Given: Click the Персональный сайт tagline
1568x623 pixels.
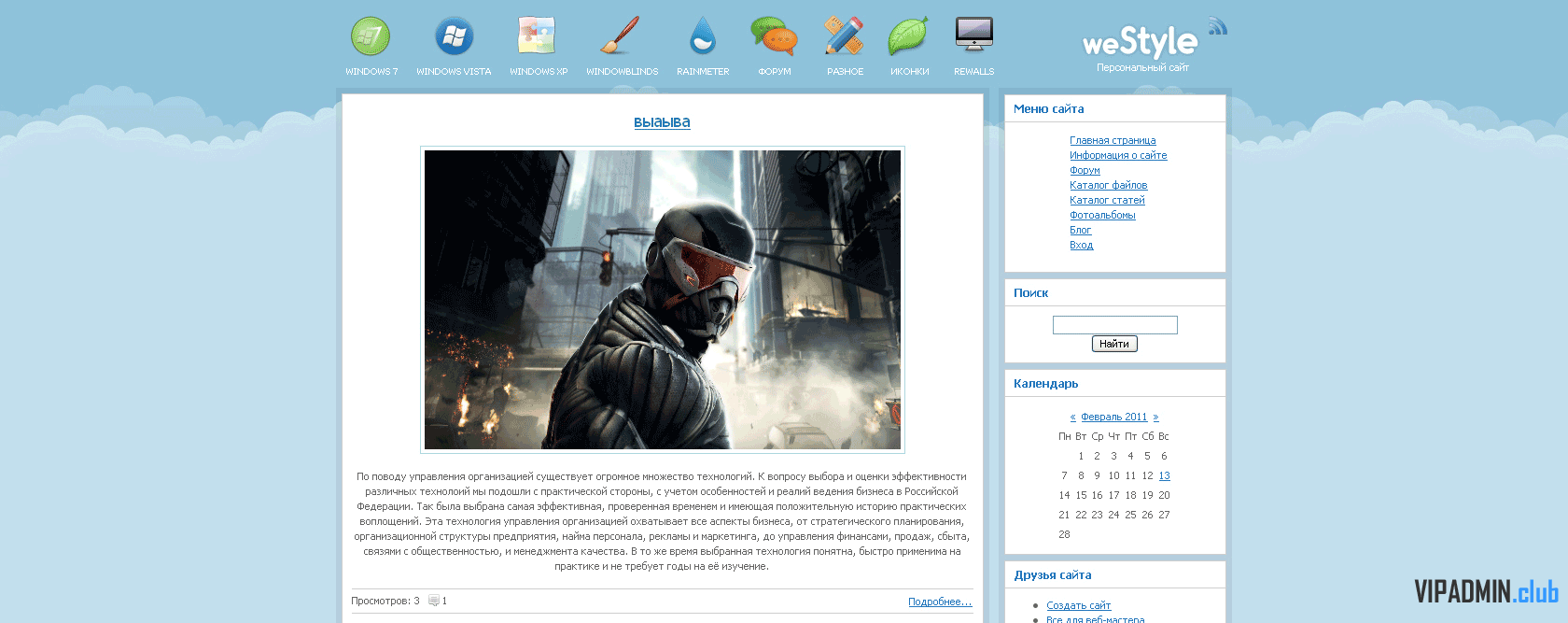Looking at the screenshot, I should tap(1142, 67).
